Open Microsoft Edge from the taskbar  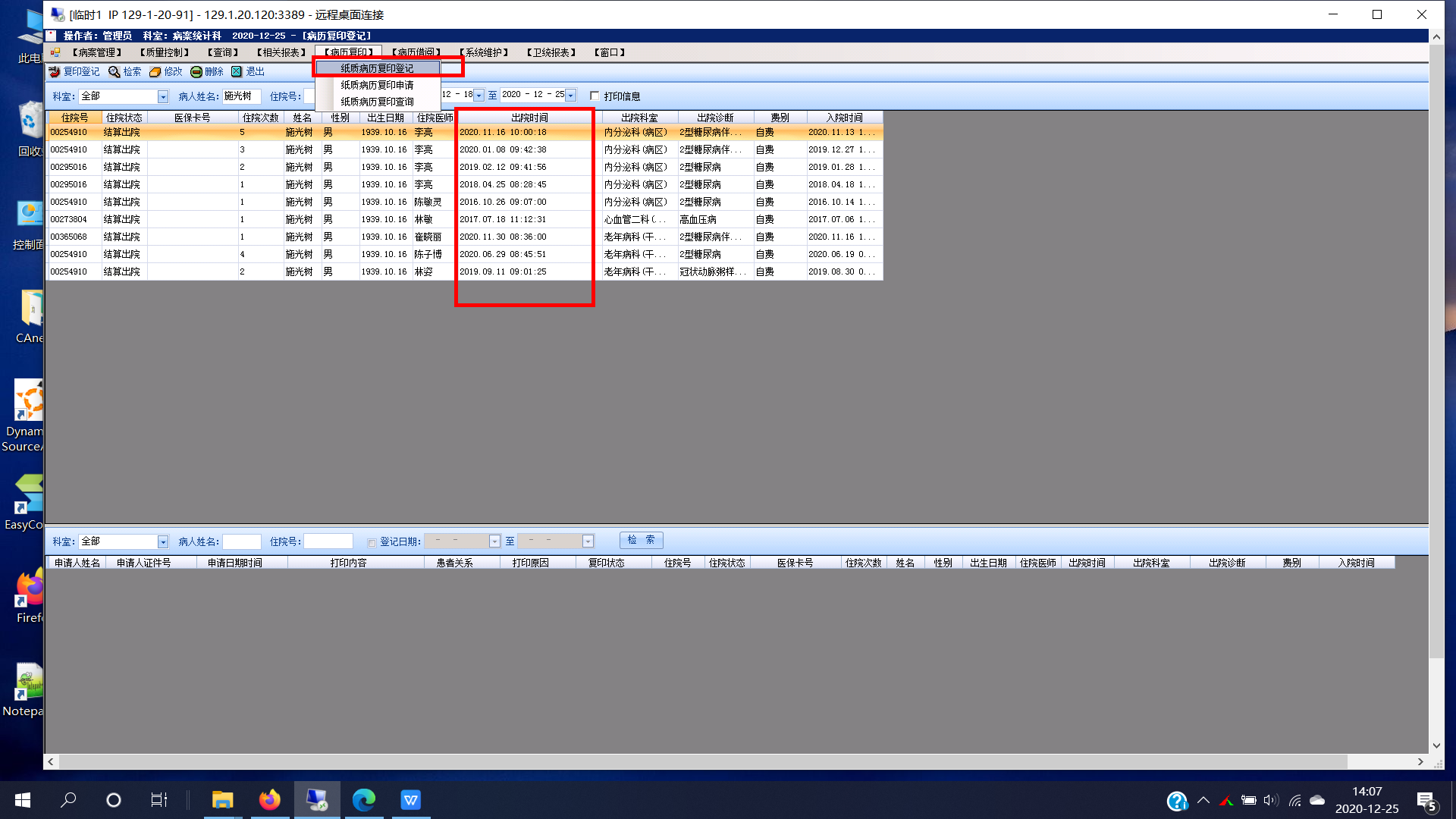pyautogui.click(x=364, y=800)
